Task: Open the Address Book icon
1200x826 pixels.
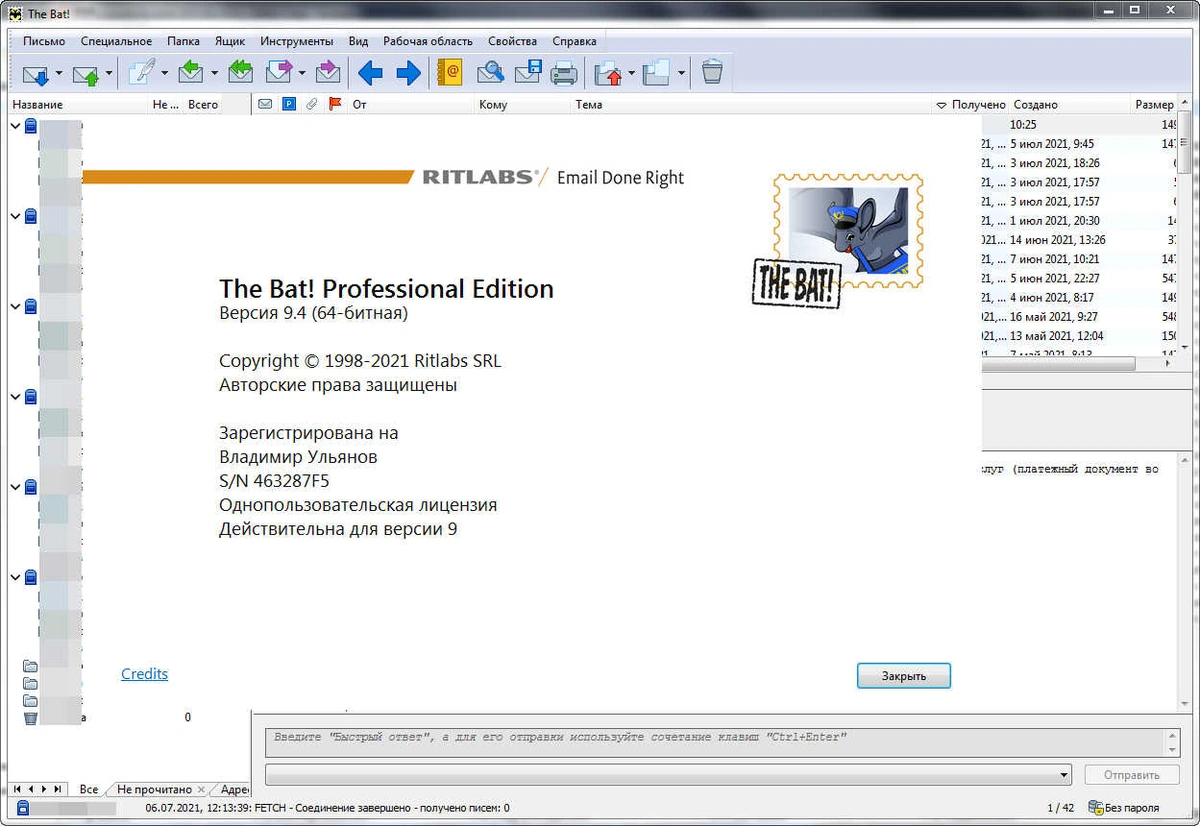Action: point(450,73)
